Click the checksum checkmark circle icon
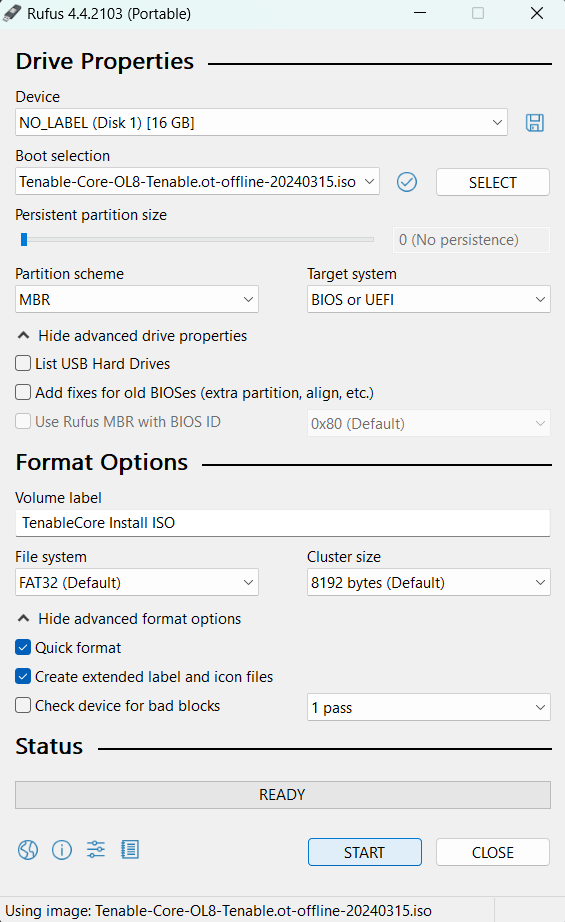Screen dimensions: 565x922 [x=407, y=182]
